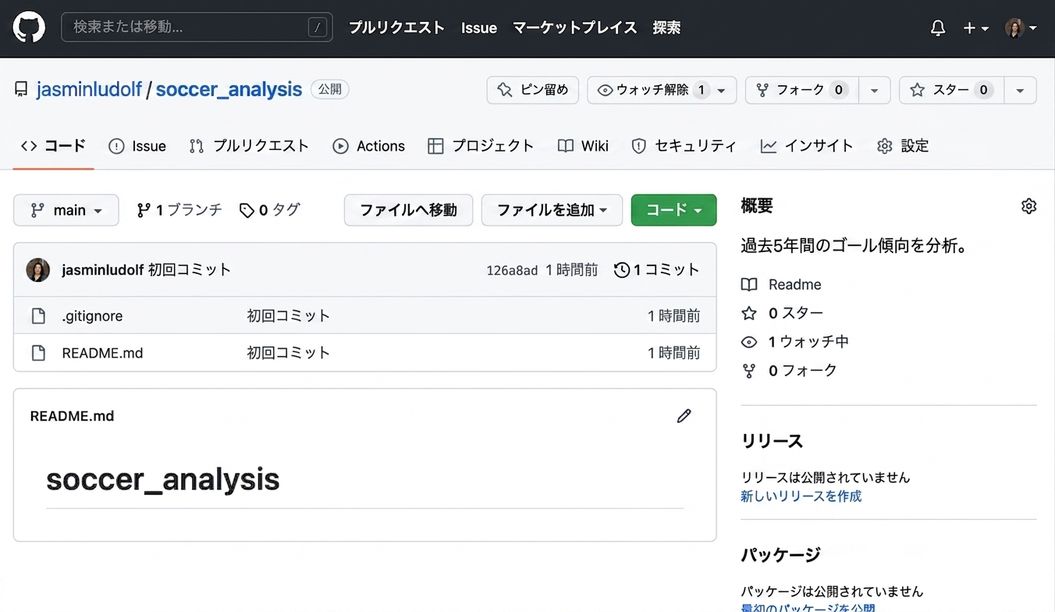
Task: Click the .gitignore file icon
Action: coord(38,316)
